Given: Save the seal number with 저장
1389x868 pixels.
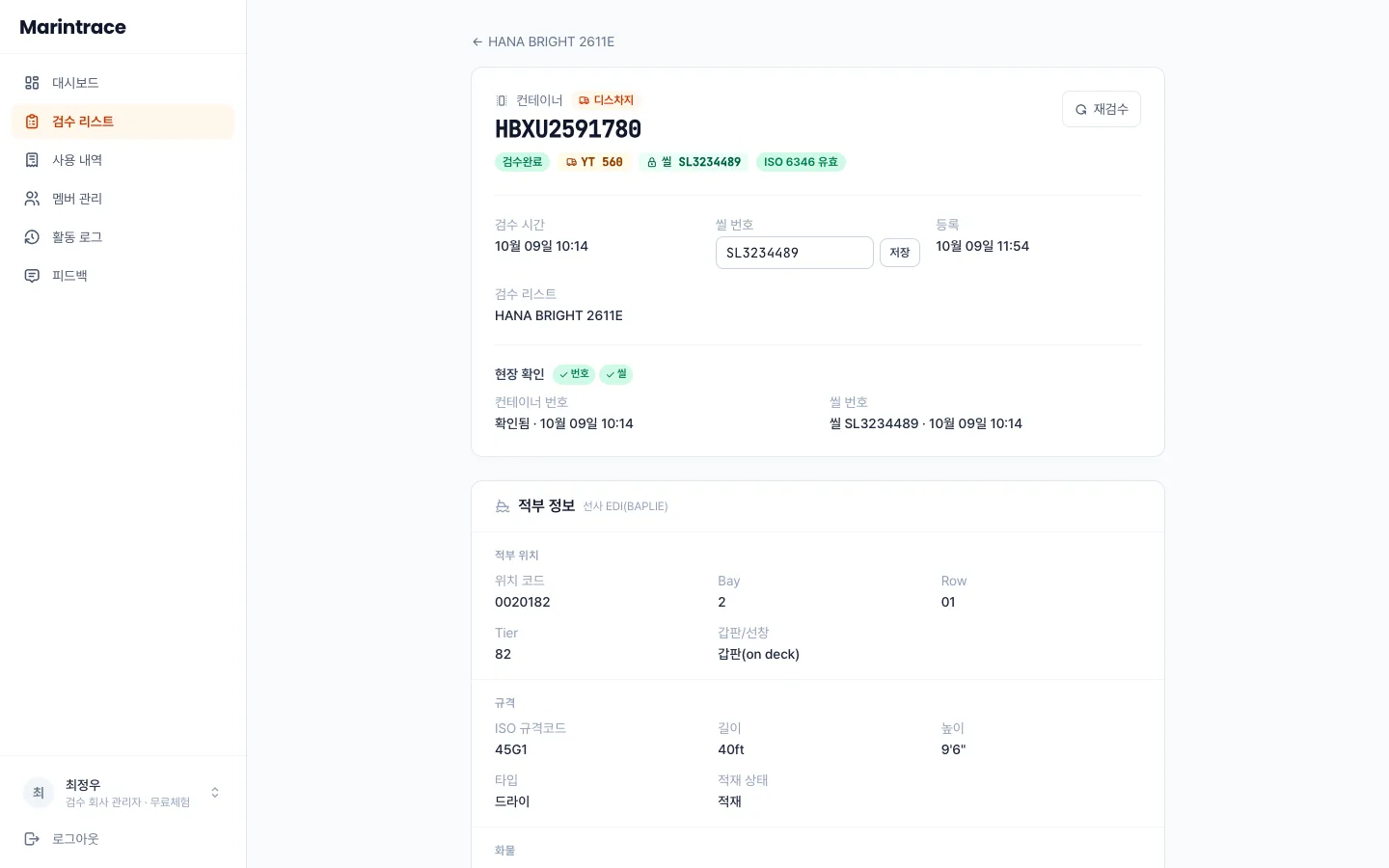Looking at the screenshot, I should pyautogui.click(x=900, y=253).
